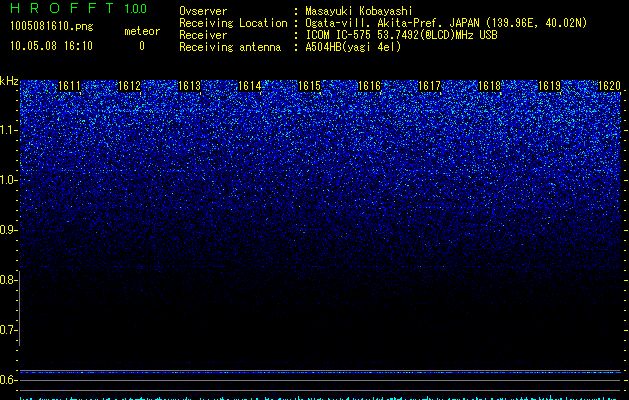This screenshot has width=629, height=400.
Task: Click the 1618 time marker
Action: pos(489,86)
